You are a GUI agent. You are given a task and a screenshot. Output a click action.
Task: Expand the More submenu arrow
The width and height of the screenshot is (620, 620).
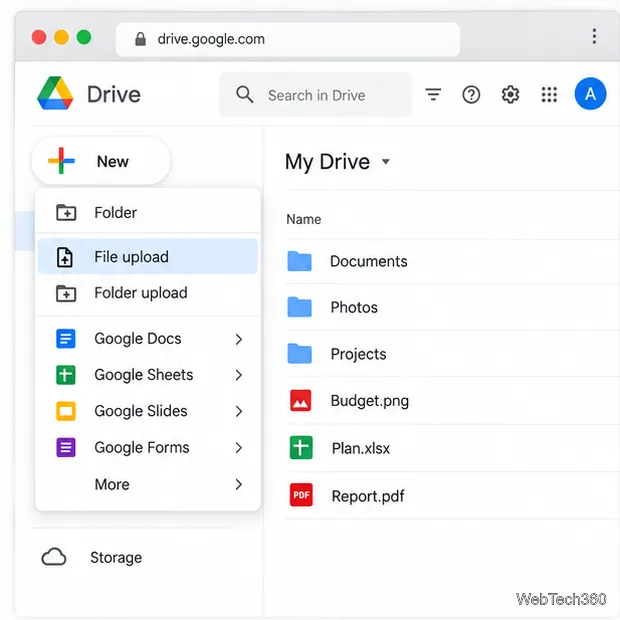pos(238,484)
